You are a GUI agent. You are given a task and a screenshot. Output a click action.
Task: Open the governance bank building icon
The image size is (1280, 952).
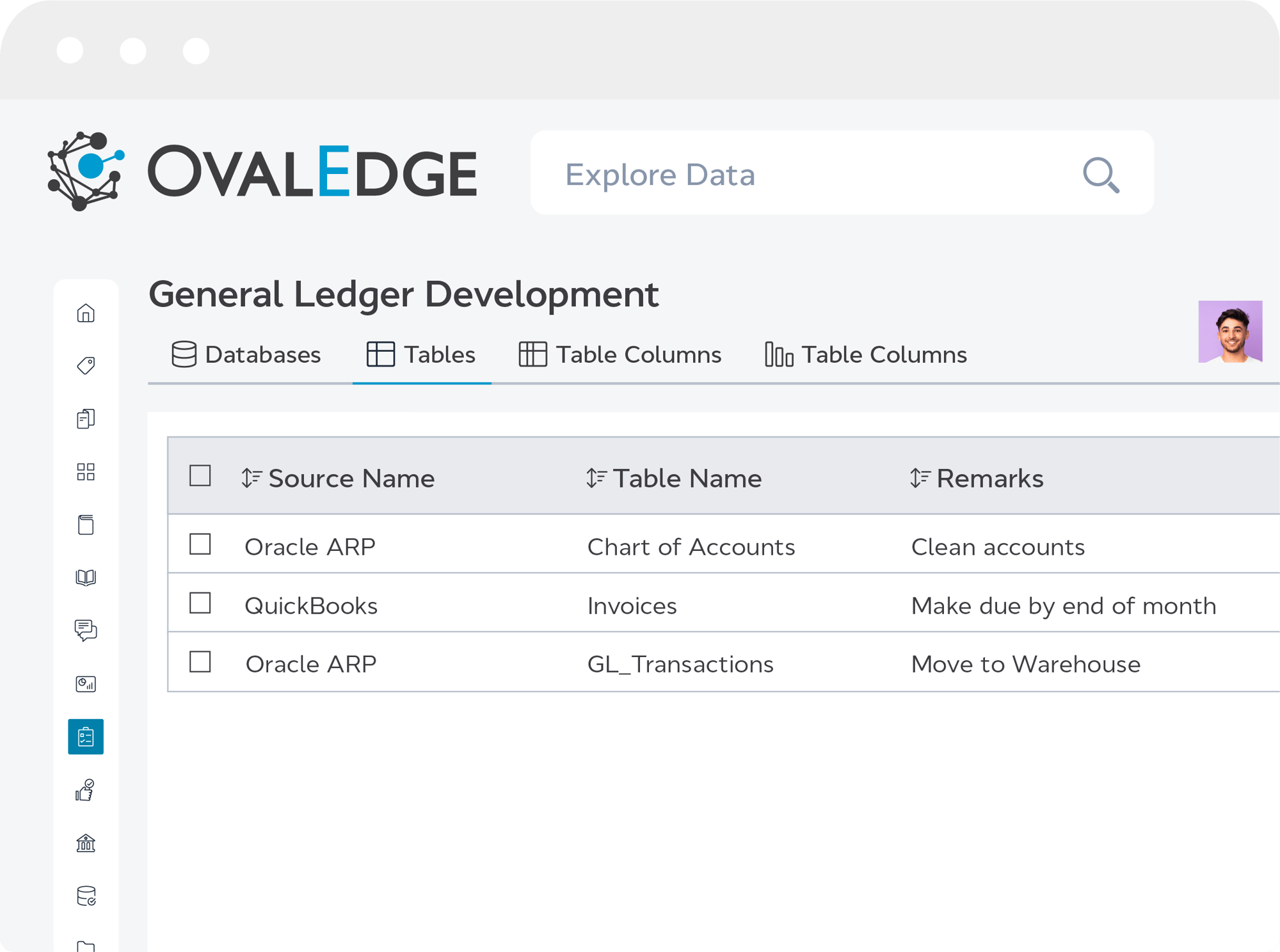(x=86, y=843)
